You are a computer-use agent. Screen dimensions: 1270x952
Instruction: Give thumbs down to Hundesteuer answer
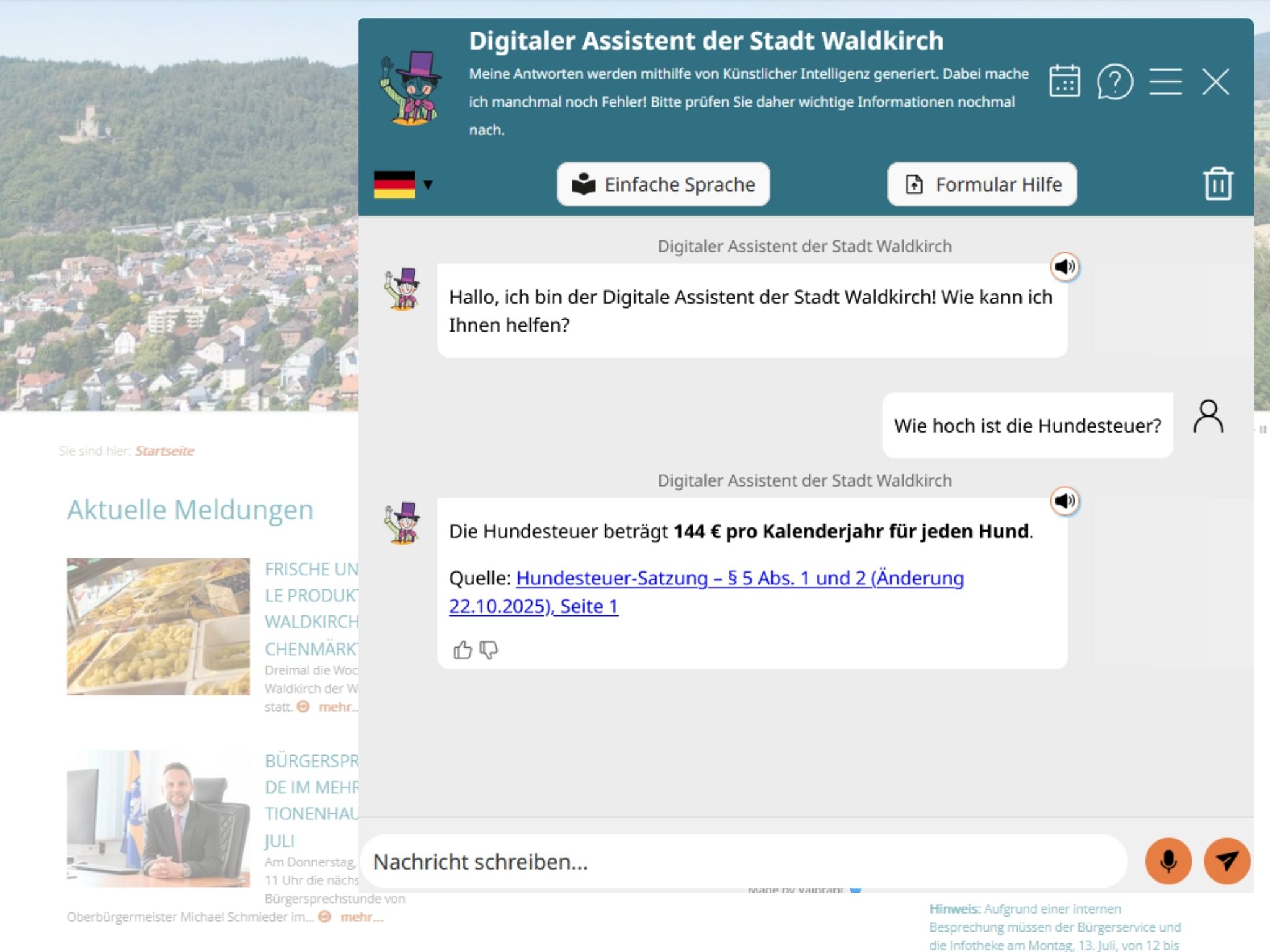coord(489,650)
